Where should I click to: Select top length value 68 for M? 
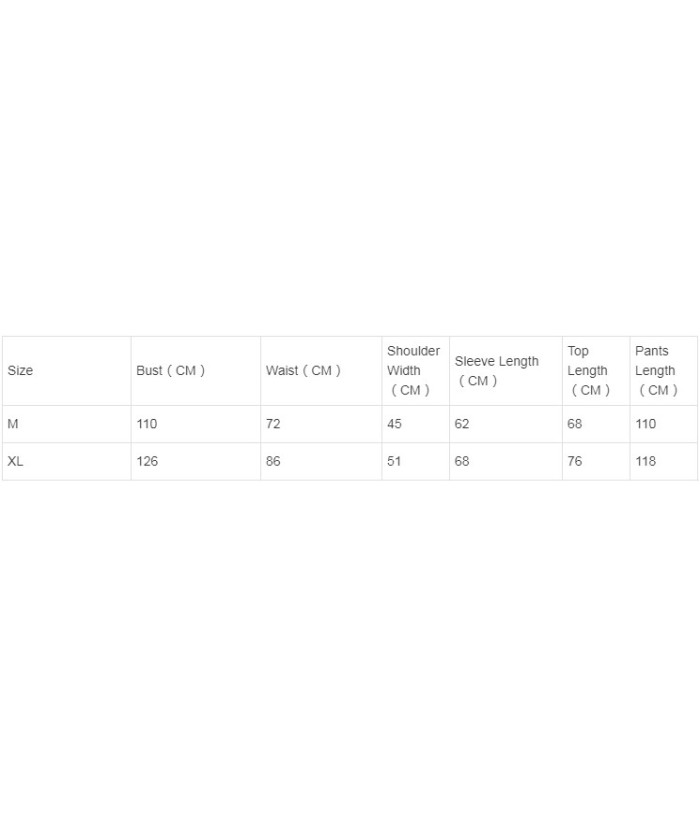[575, 424]
